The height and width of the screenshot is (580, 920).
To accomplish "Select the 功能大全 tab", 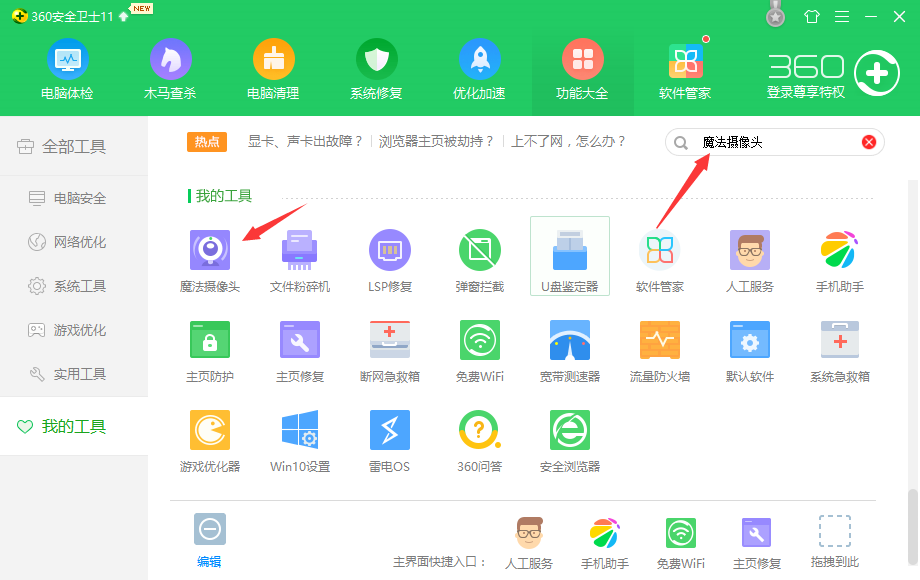I will [x=582, y=69].
